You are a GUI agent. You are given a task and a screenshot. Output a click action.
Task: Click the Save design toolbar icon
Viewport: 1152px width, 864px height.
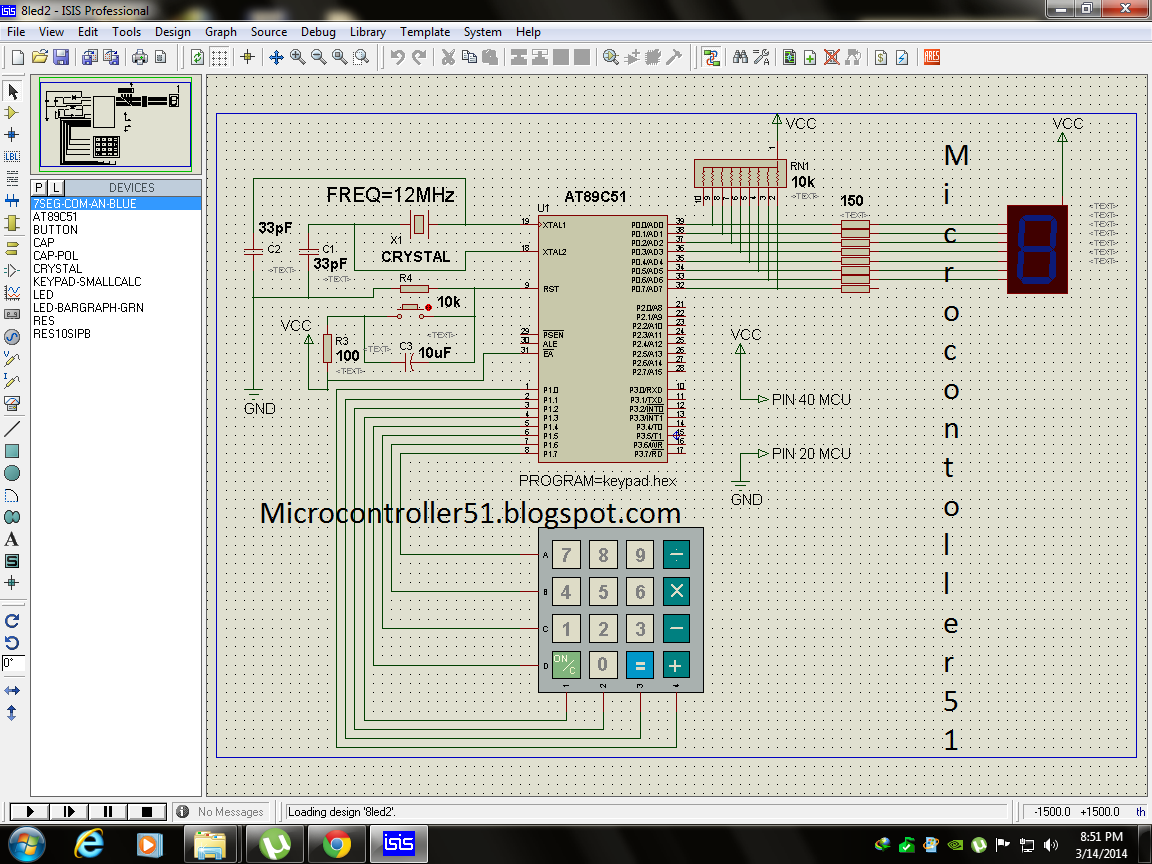pyautogui.click(x=61, y=57)
